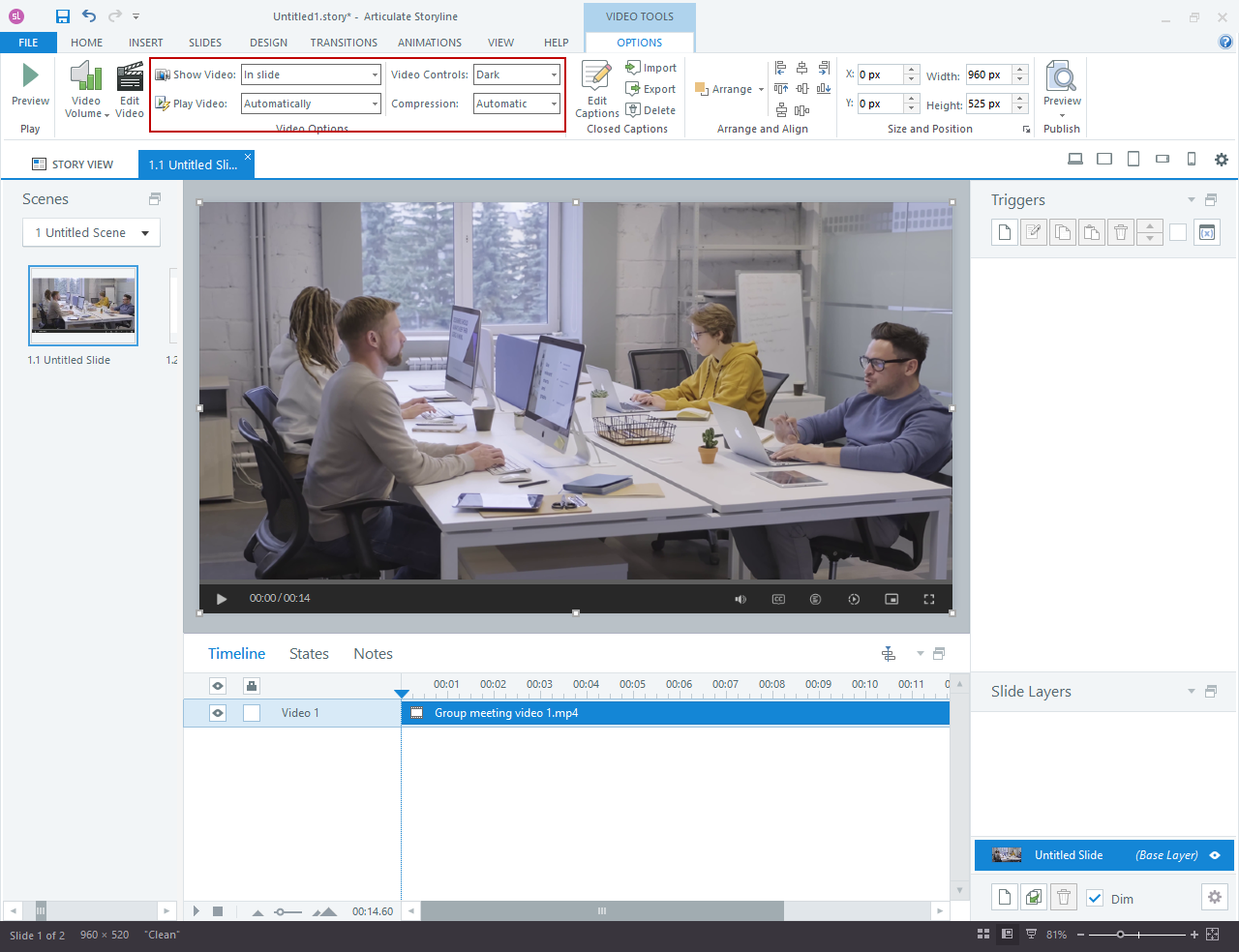The width and height of the screenshot is (1239, 952).
Task: Hide Video 1 with eye toggle
Action: (x=218, y=713)
